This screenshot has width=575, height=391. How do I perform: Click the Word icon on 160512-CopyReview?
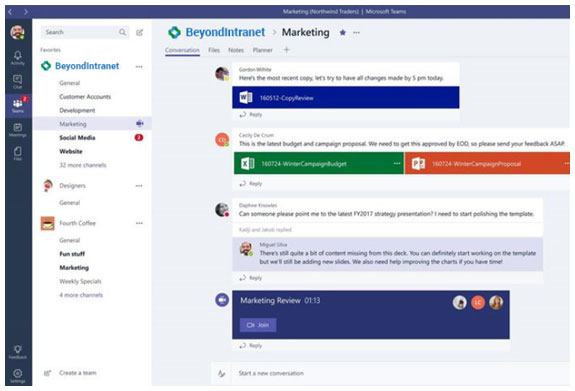click(x=246, y=98)
